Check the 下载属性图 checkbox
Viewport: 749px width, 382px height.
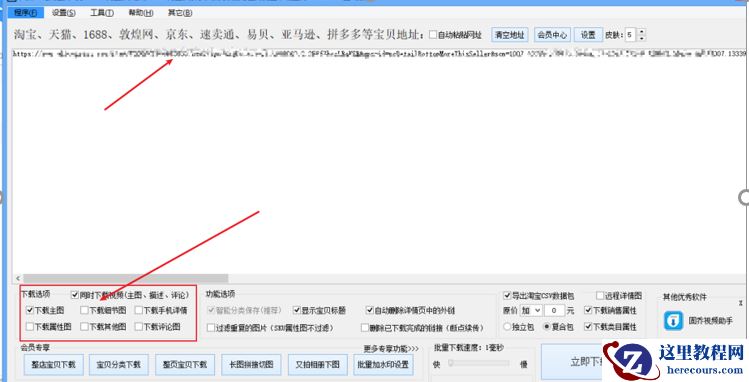coord(30,327)
